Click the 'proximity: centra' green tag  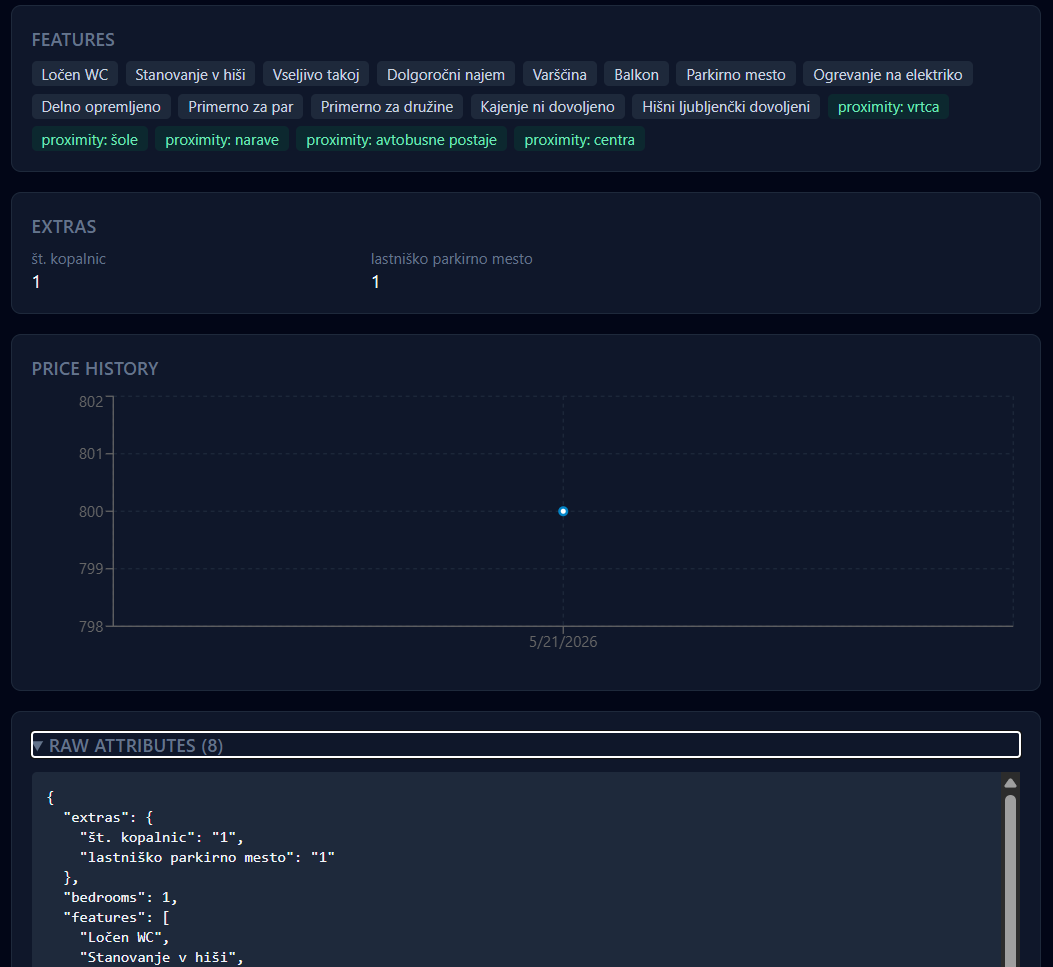click(579, 139)
